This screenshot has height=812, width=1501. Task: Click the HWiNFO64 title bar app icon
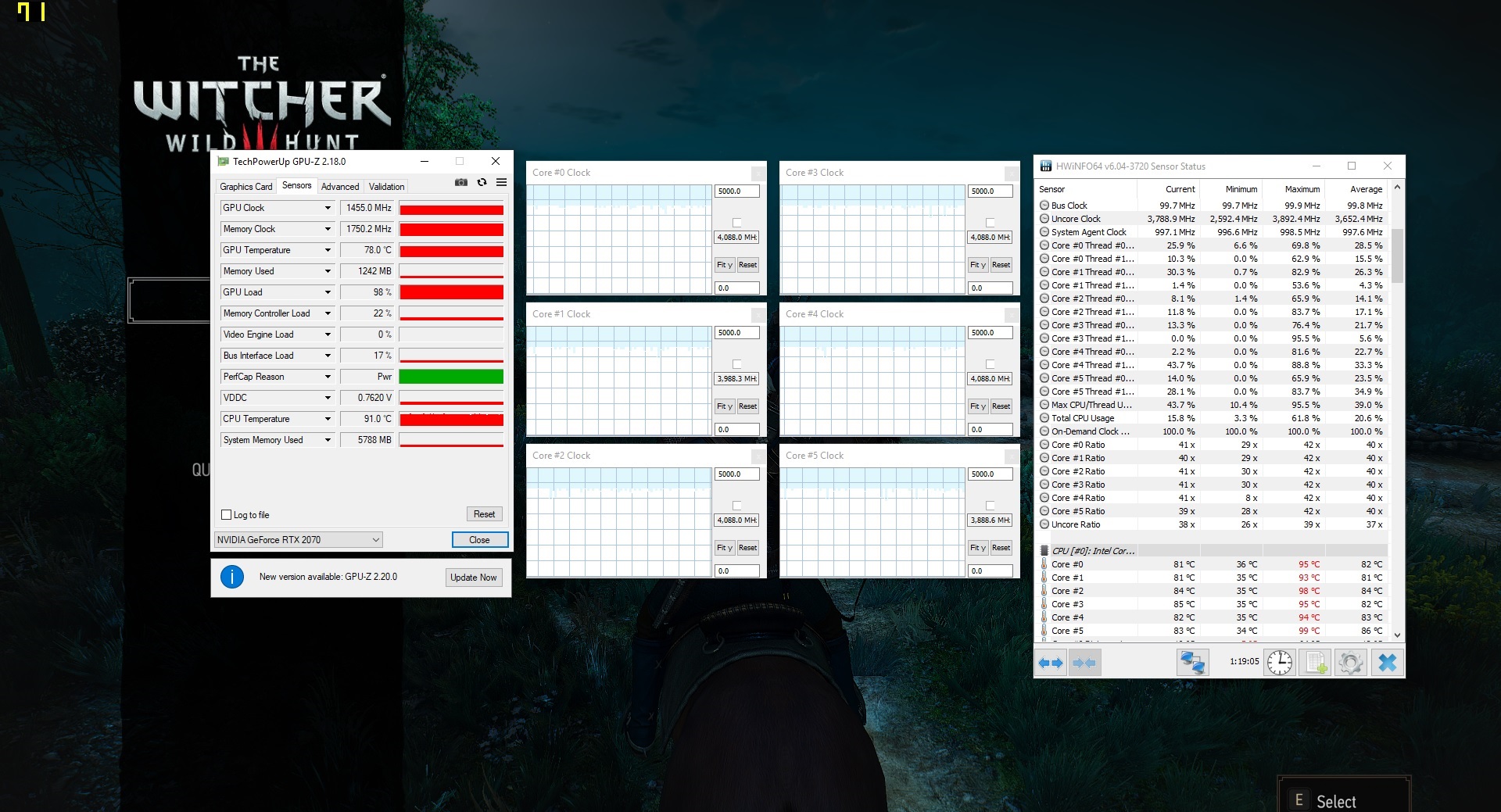point(1045,166)
